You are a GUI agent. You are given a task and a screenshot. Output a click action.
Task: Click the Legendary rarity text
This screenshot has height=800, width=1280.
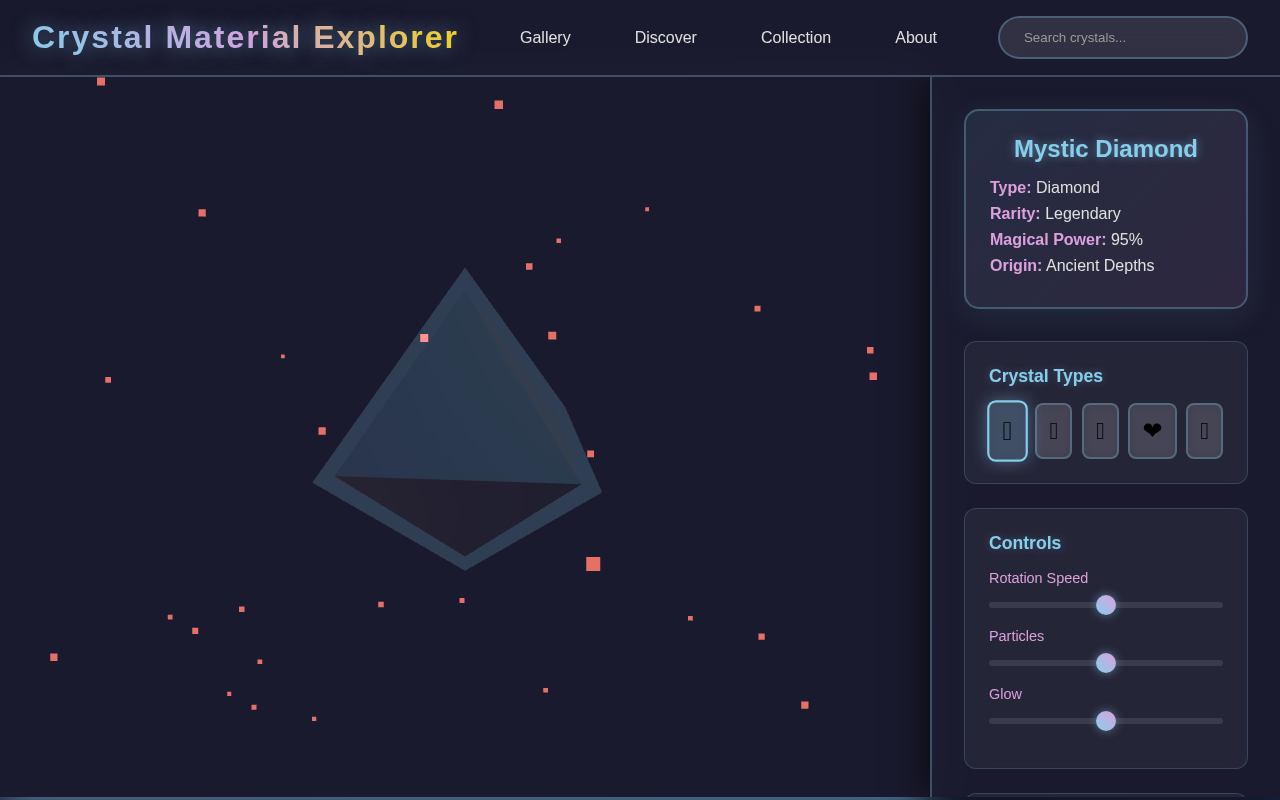1083,213
